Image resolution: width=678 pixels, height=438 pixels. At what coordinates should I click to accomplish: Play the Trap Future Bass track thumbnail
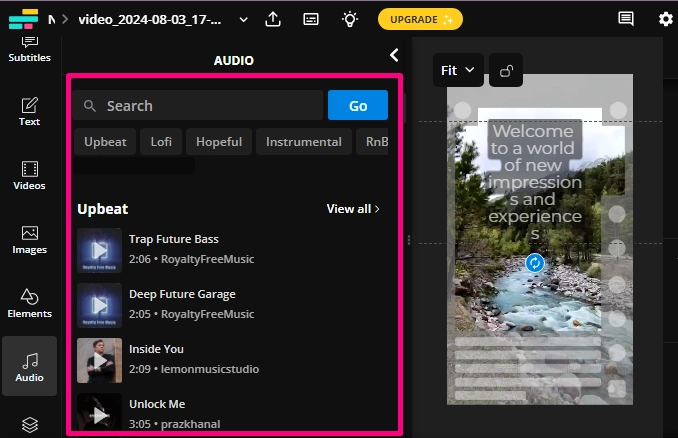click(x=99, y=249)
